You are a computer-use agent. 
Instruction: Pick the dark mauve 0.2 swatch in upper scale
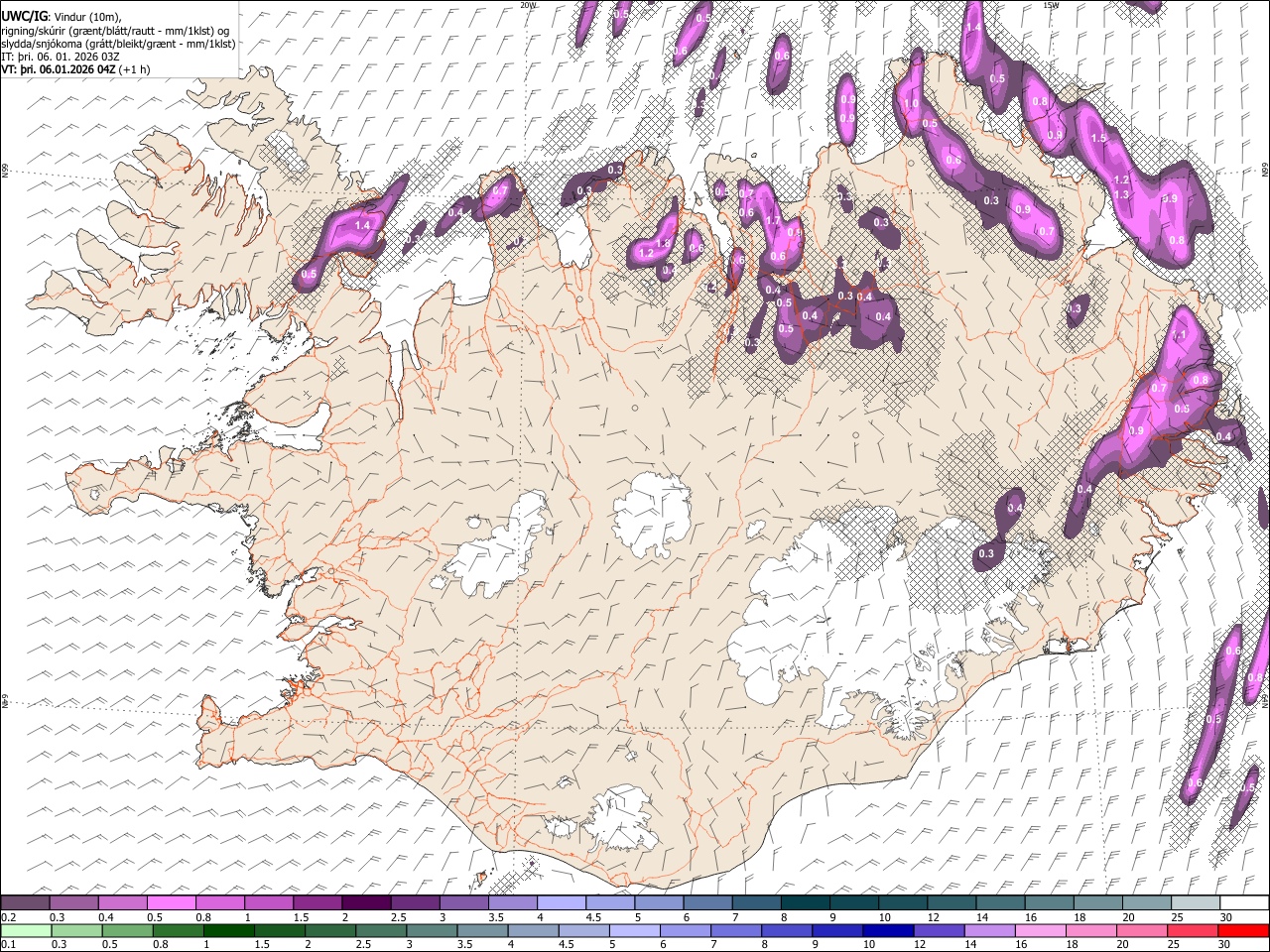coord(25,903)
